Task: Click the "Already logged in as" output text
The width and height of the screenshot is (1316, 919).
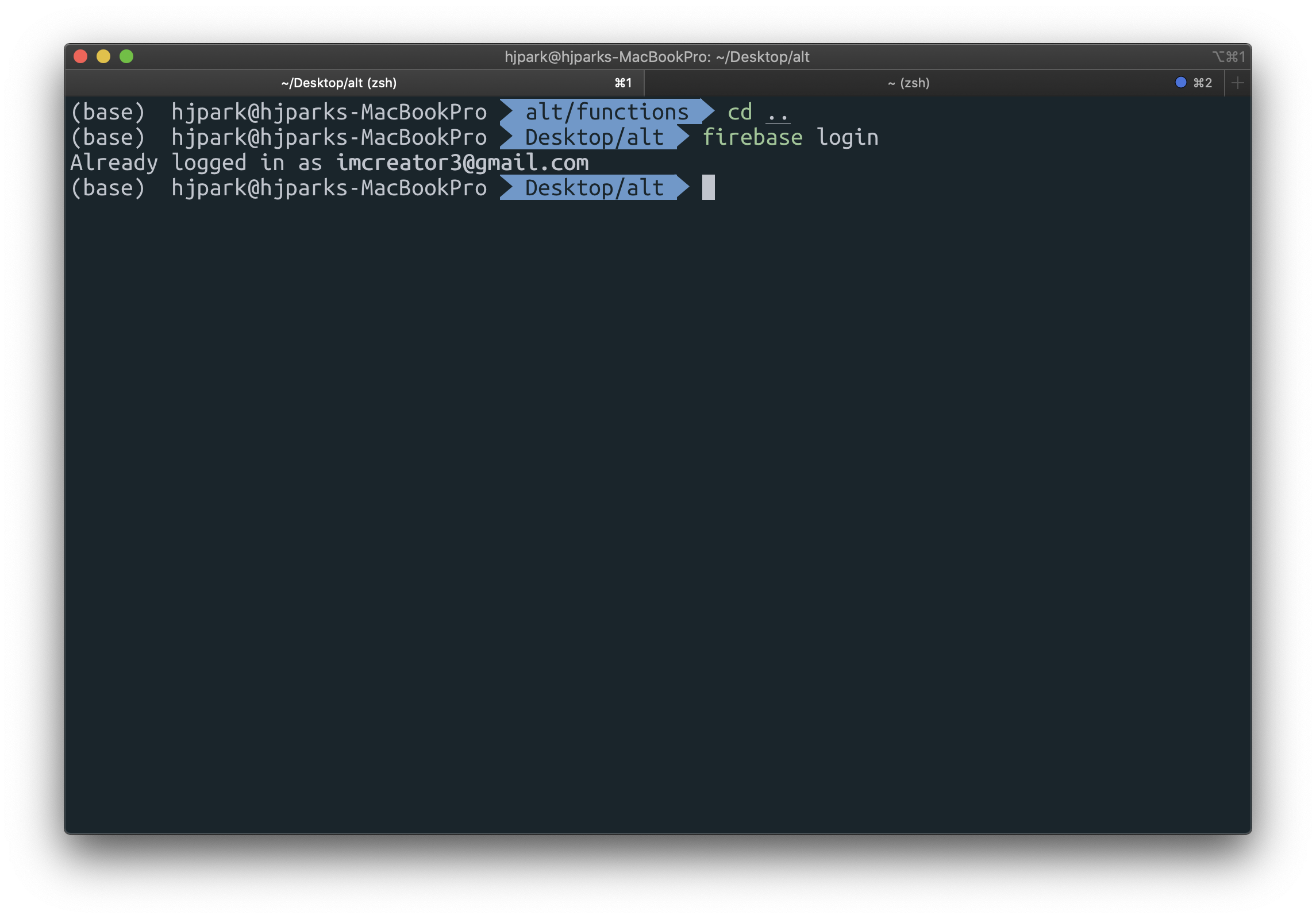Action: tap(195, 163)
